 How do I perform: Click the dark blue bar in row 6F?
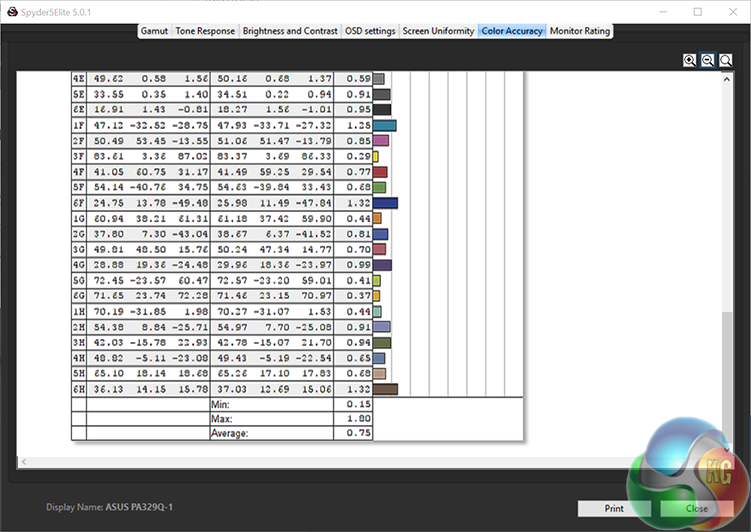(x=385, y=203)
